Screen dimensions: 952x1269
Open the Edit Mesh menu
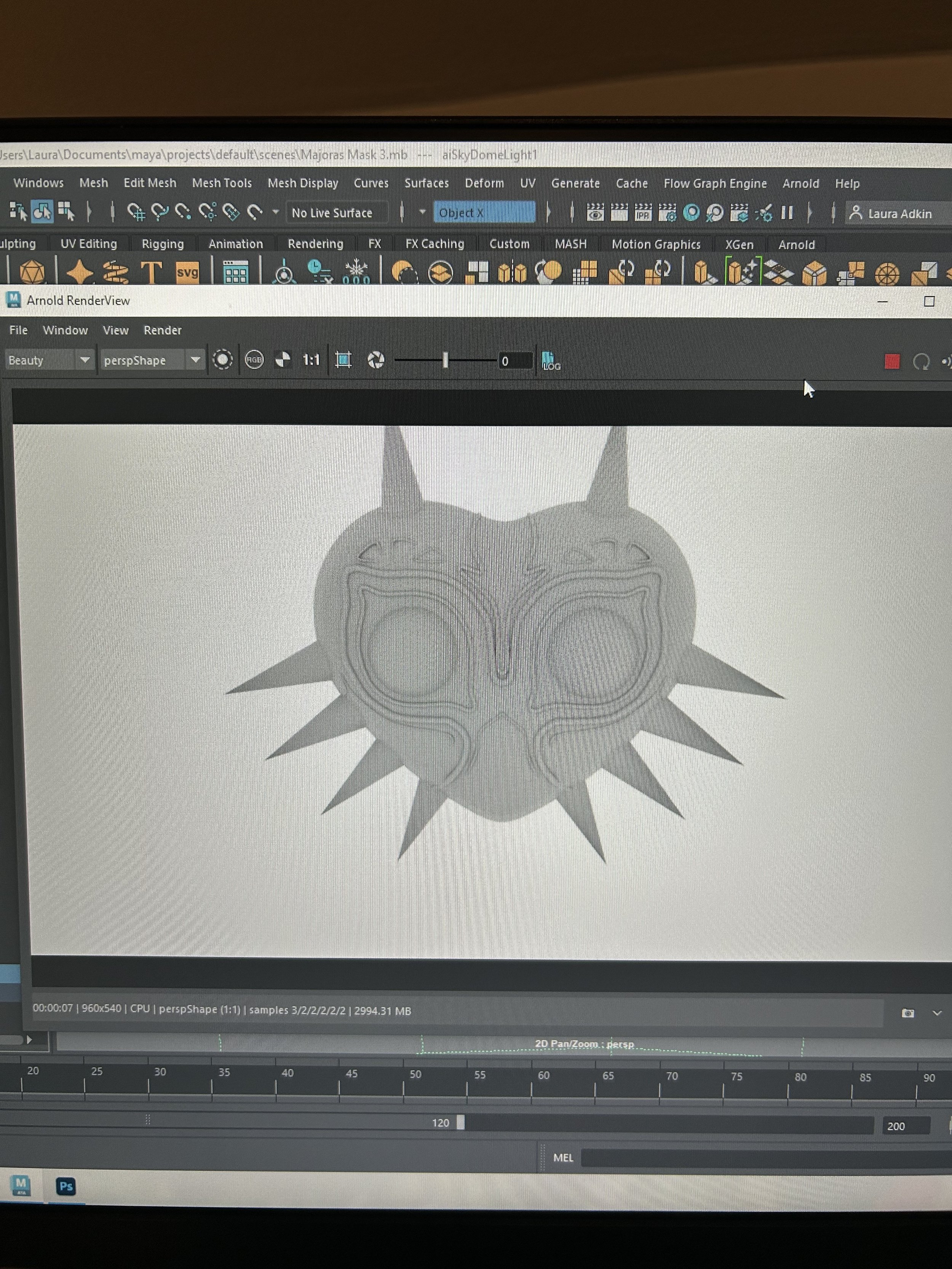pos(150,182)
